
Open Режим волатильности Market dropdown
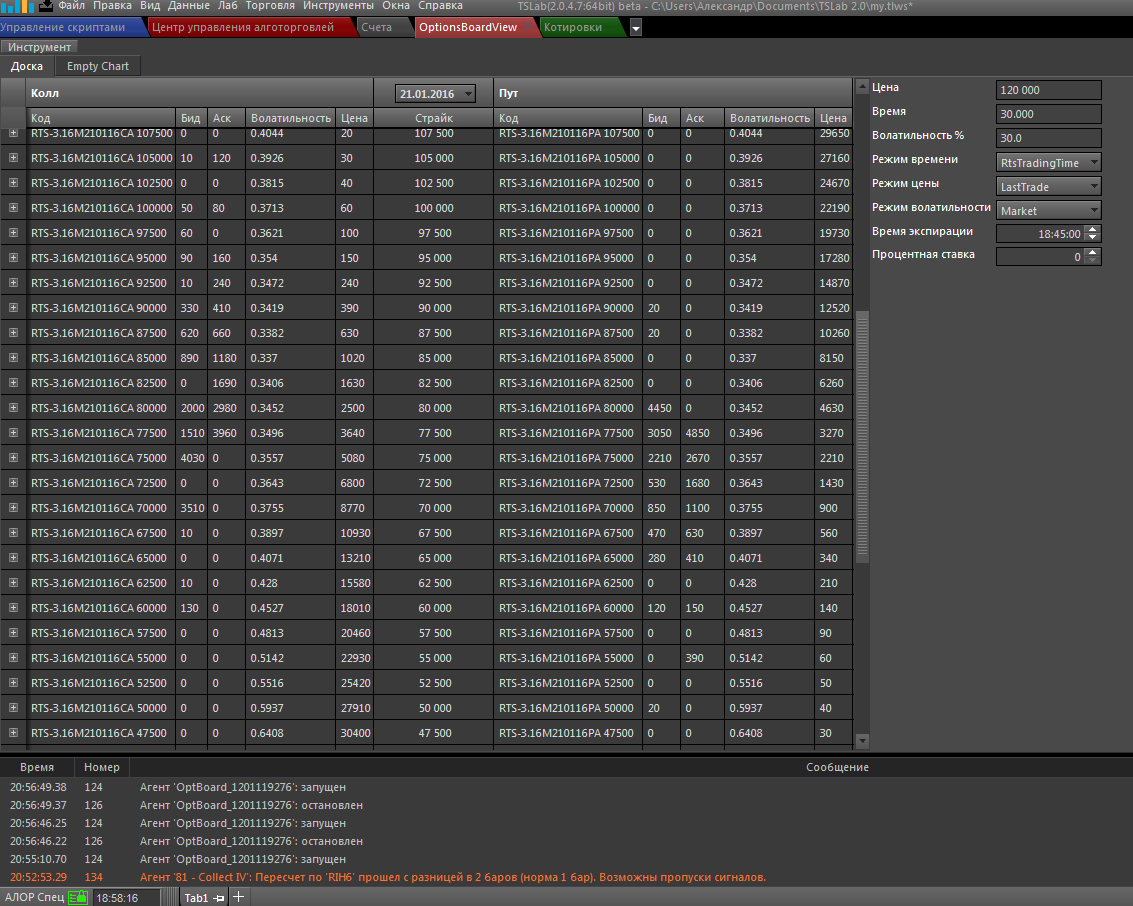(1048, 210)
